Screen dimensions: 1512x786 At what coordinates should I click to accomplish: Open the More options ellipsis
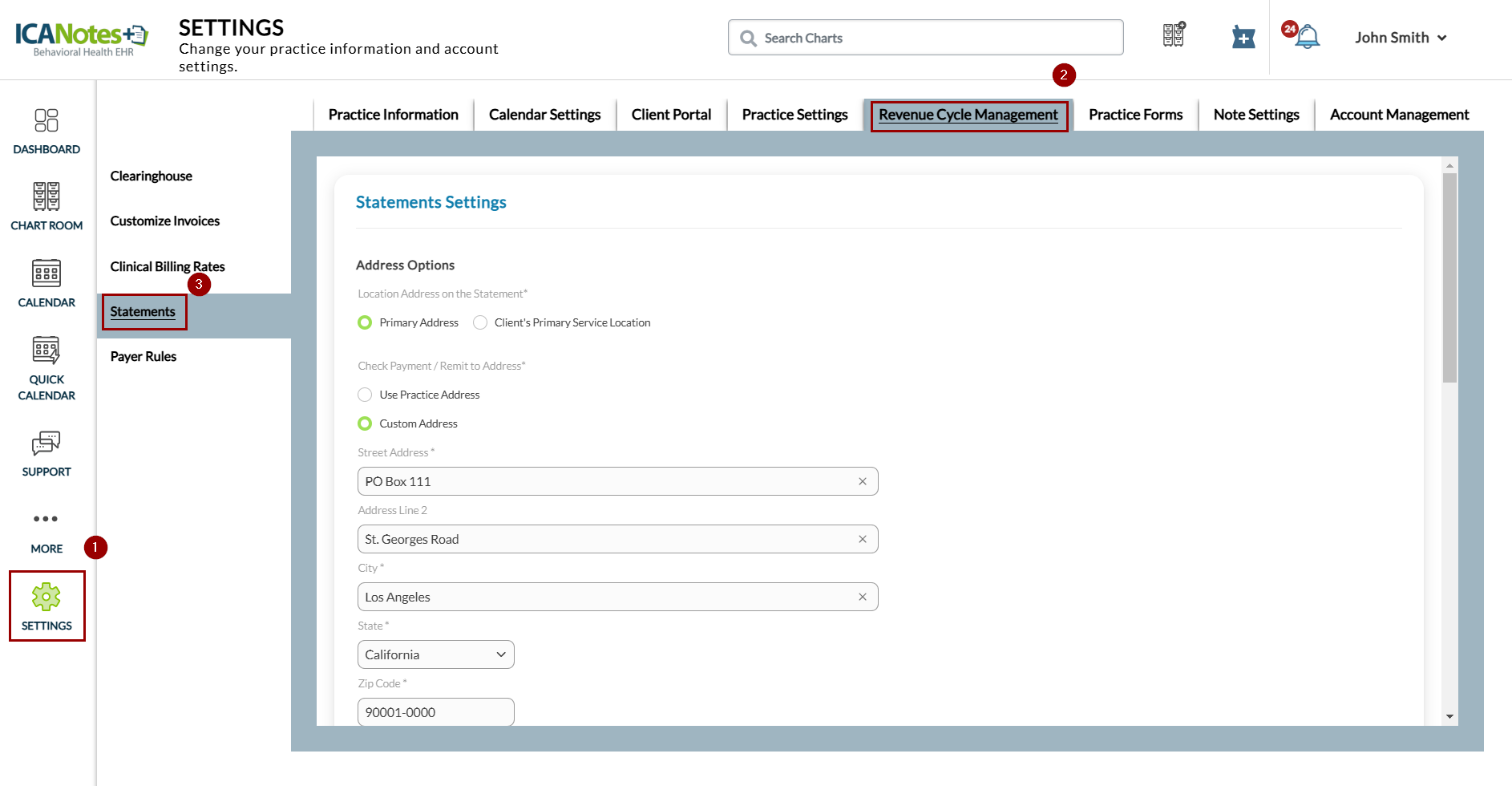46,529
